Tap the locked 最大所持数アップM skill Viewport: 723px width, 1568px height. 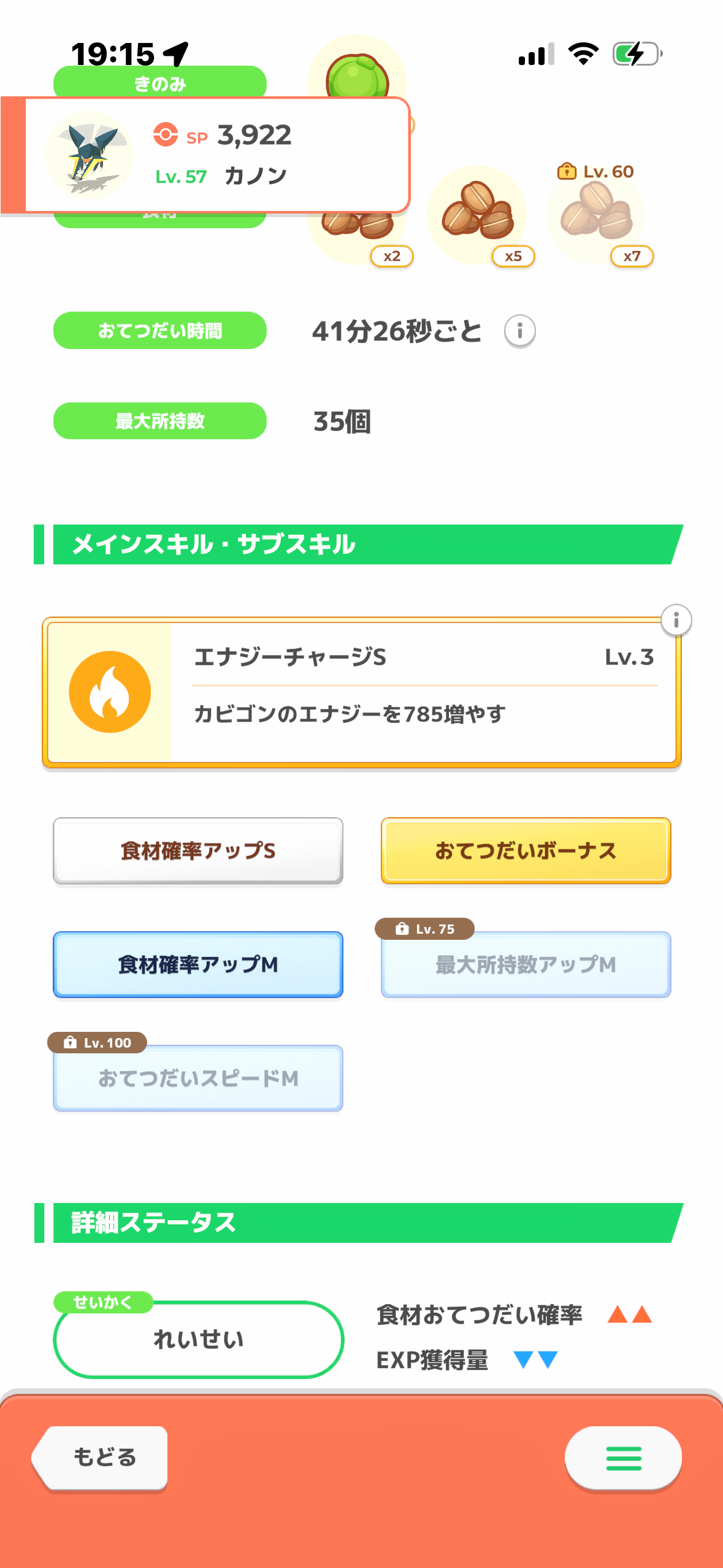point(526,964)
